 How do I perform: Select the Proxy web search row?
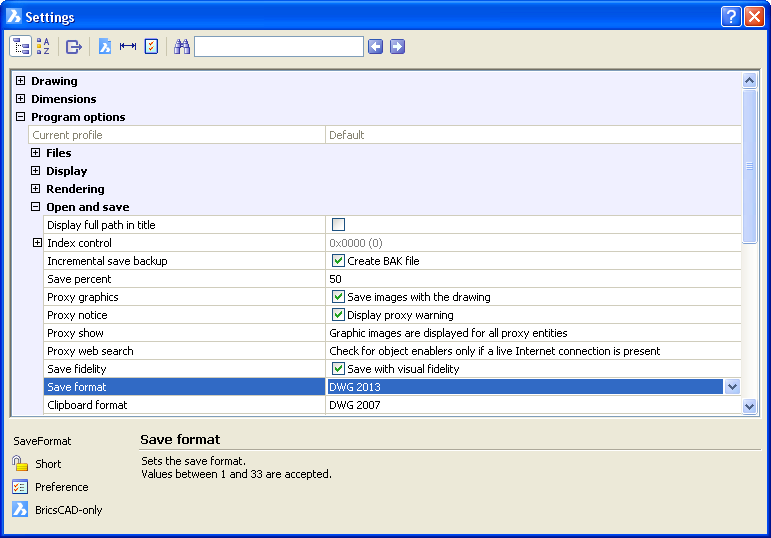392,351
